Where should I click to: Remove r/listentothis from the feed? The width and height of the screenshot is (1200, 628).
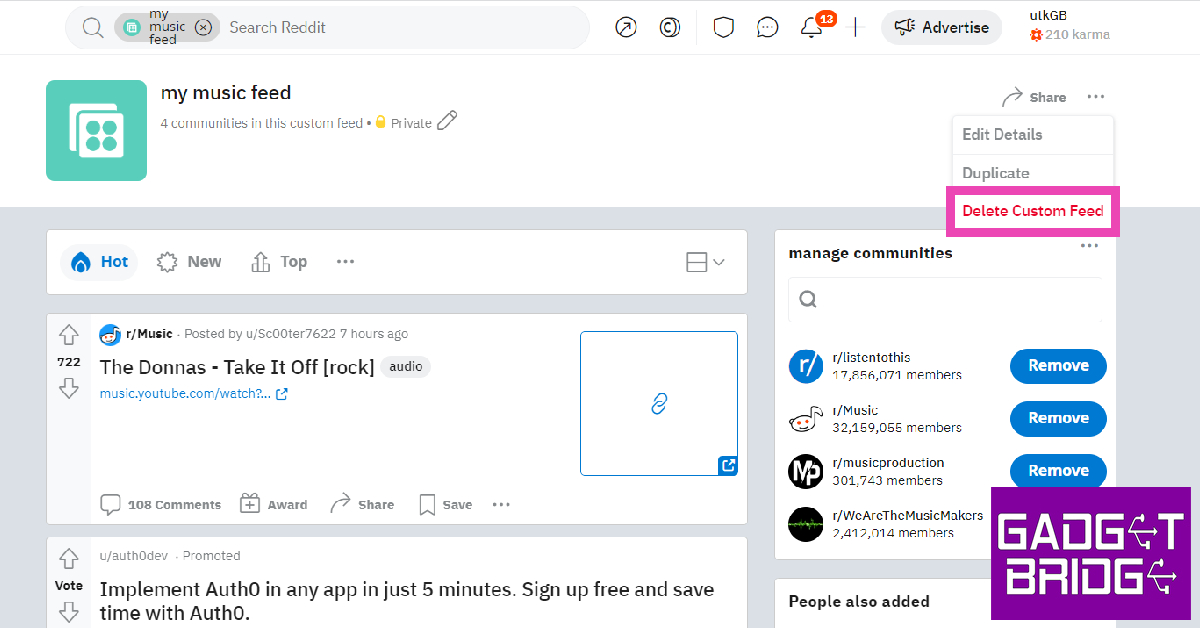(x=1058, y=366)
